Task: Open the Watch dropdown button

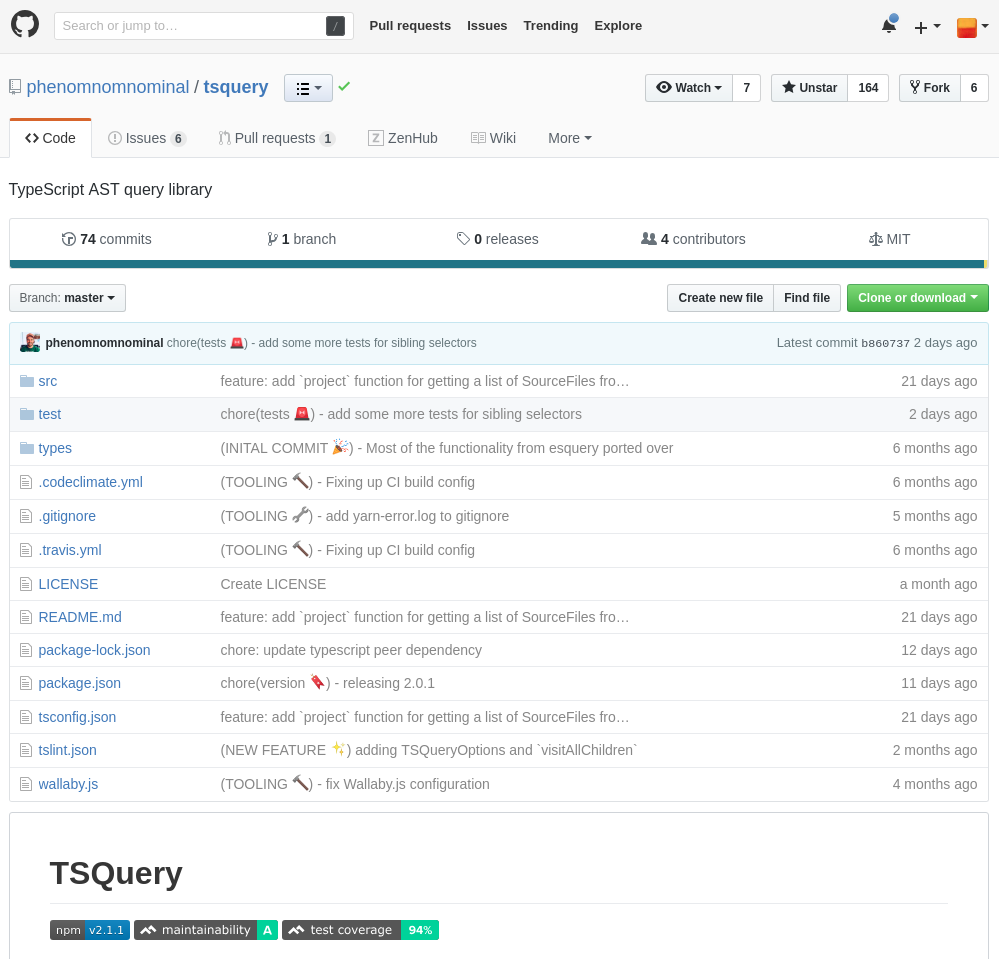Action: pyautogui.click(x=689, y=88)
